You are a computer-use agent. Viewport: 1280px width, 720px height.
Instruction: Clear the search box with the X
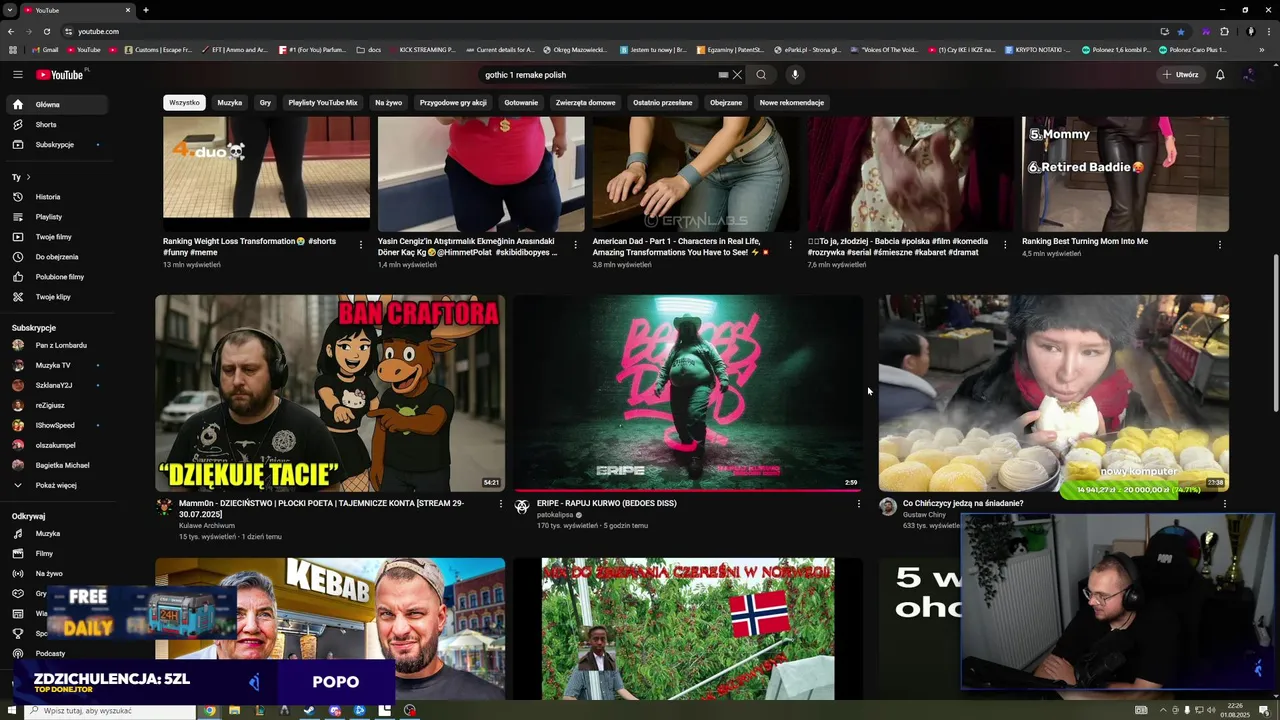[737, 75]
